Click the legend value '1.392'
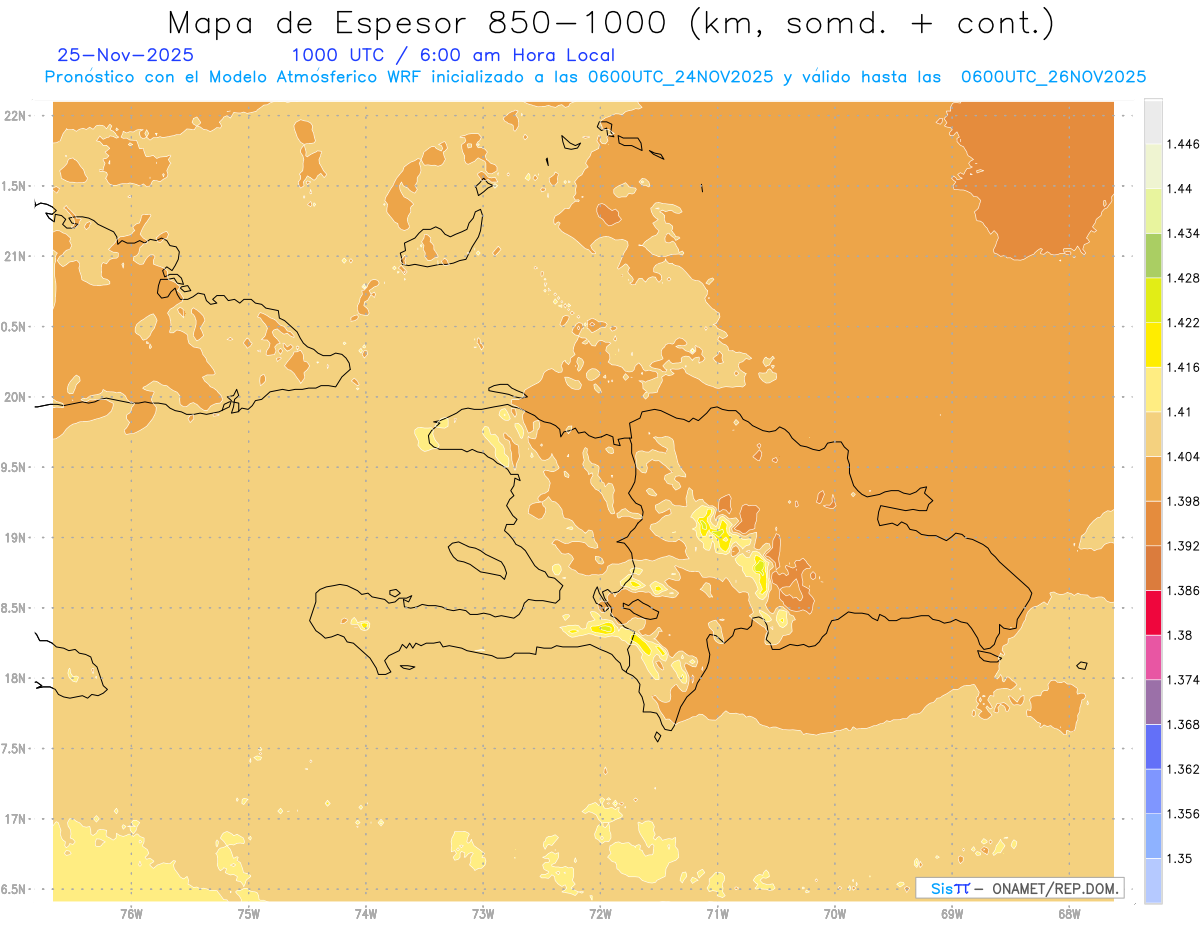 click(x=1184, y=546)
